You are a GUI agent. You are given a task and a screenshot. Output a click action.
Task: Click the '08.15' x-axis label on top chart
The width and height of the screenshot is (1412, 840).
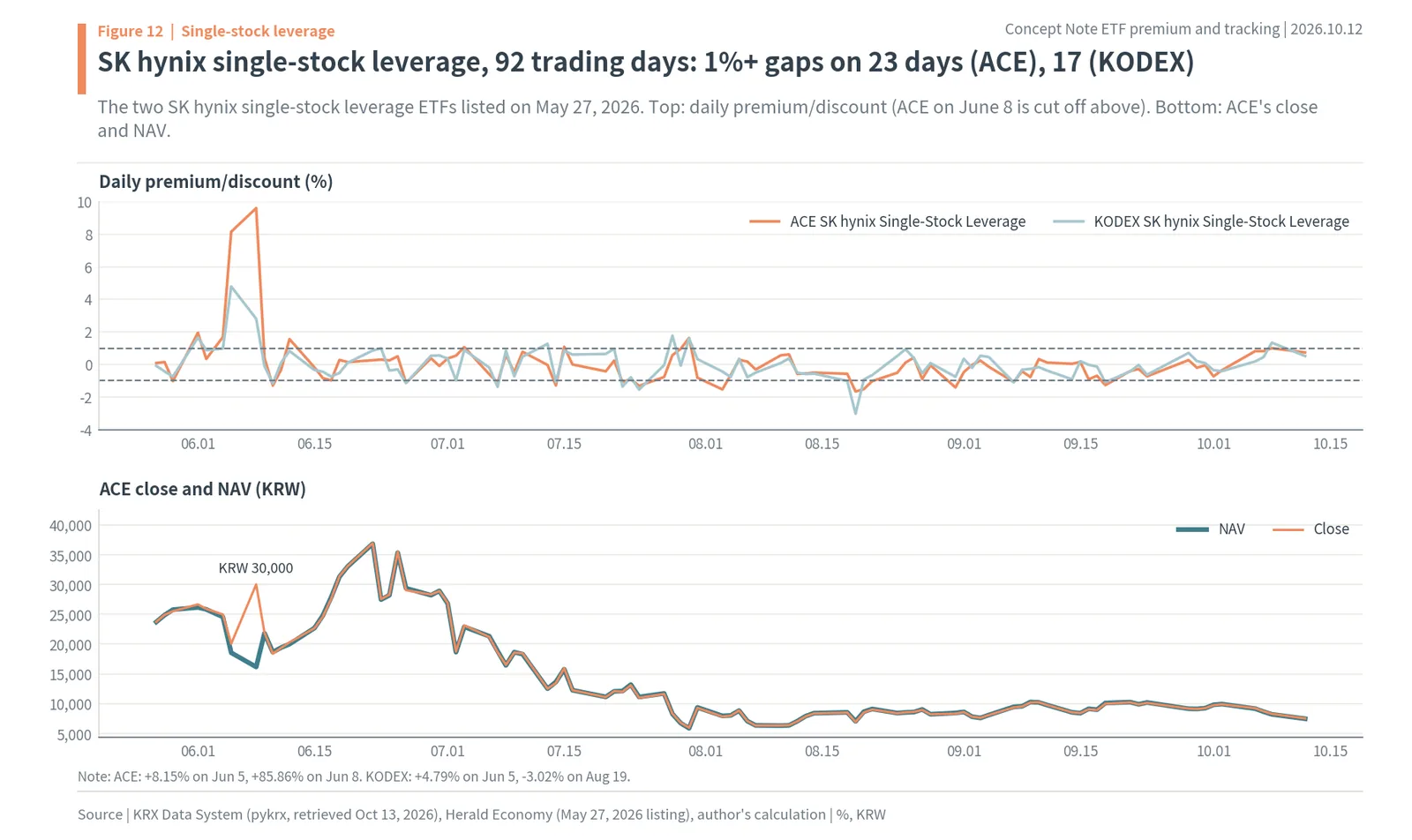pos(822,444)
